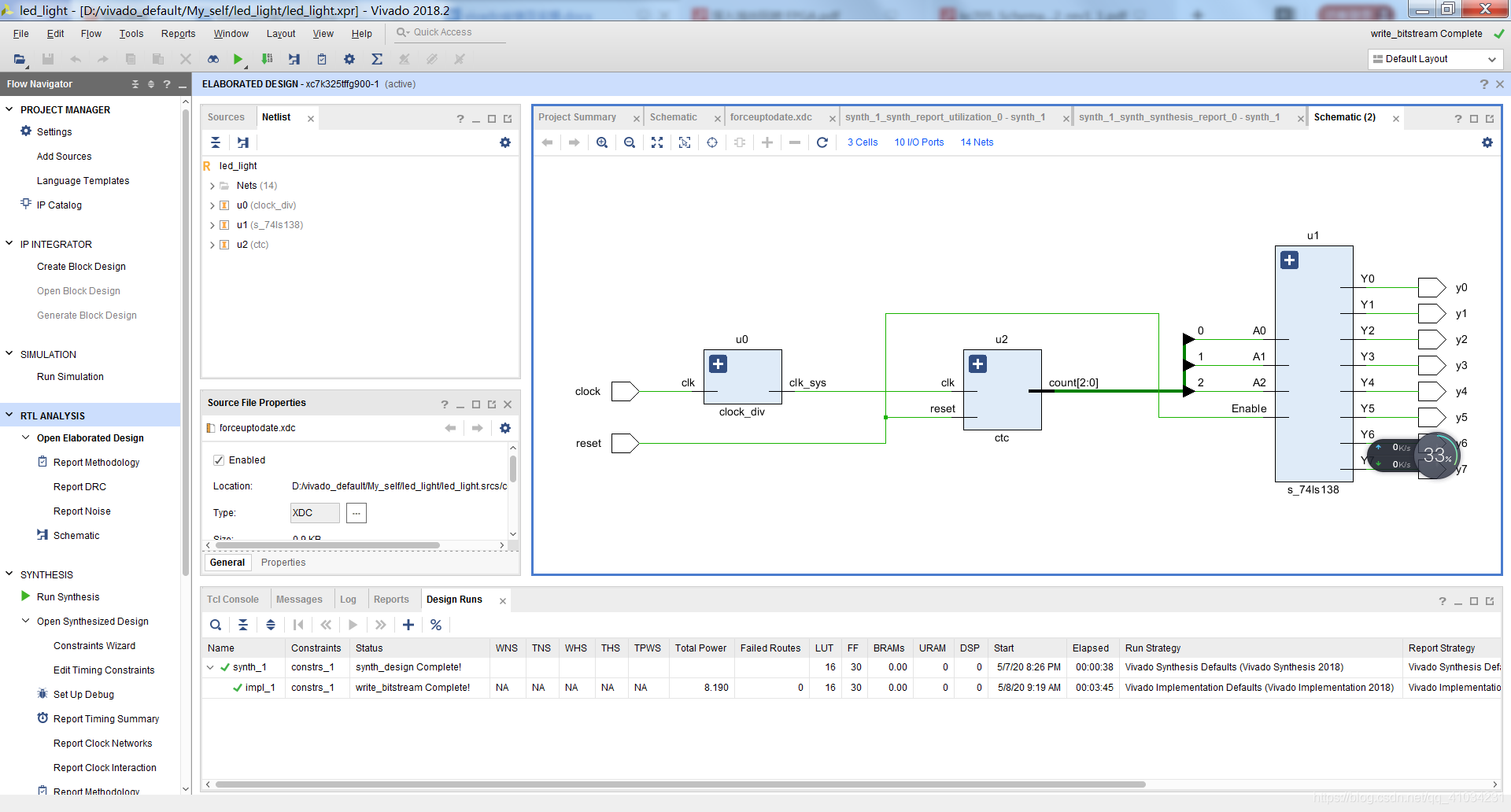The height and width of the screenshot is (812, 1511).
Task: Click the 10 I/O Ports link
Action: pos(918,142)
